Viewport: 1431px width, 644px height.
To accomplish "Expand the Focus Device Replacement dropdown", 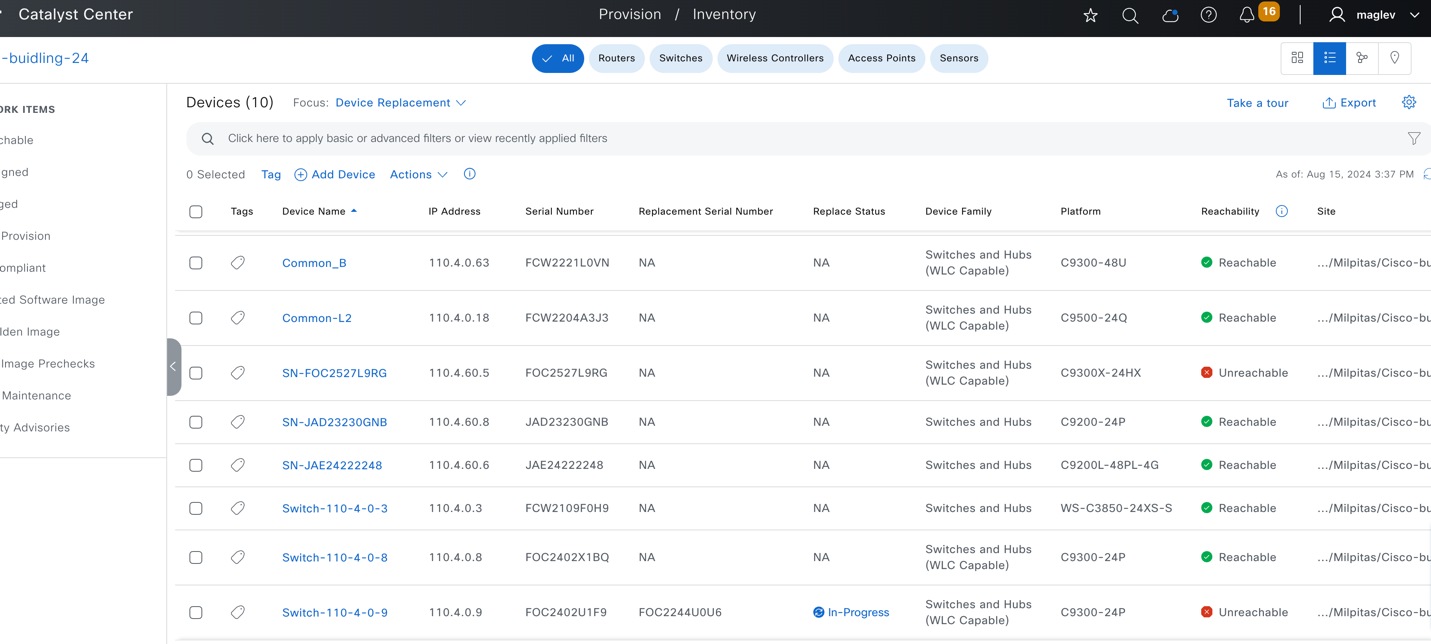I will tap(400, 103).
